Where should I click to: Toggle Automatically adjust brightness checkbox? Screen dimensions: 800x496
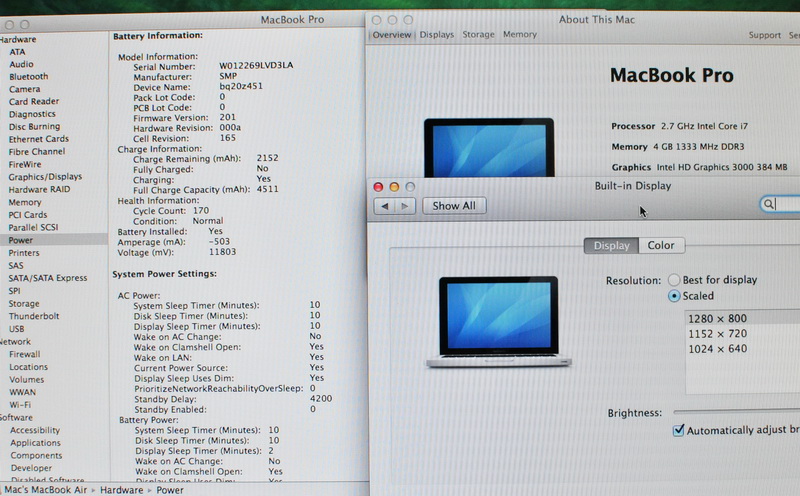[x=679, y=431]
